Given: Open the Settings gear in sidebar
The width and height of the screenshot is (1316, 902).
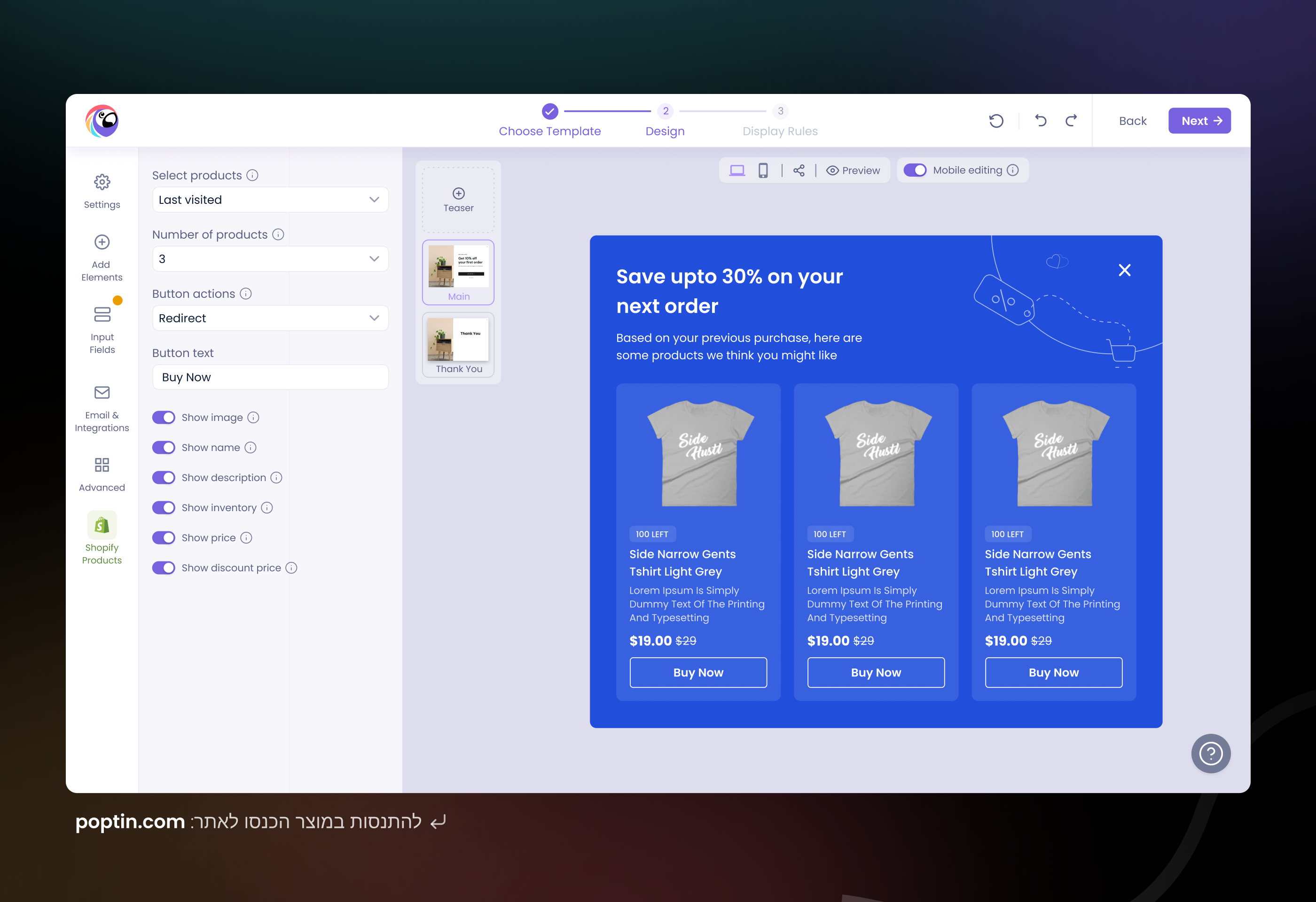Looking at the screenshot, I should (x=102, y=191).
